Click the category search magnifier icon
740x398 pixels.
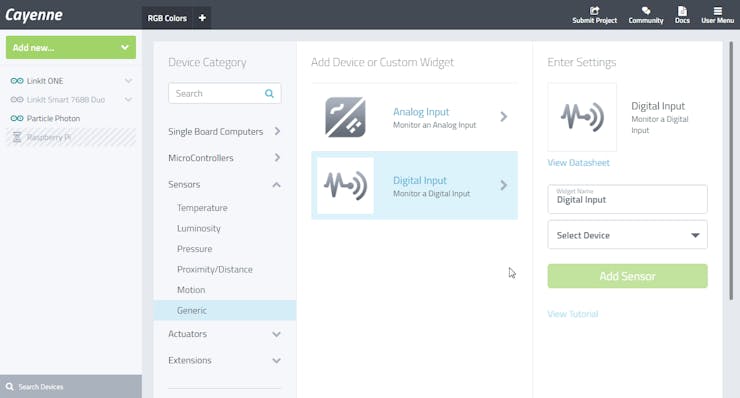click(269, 93)
